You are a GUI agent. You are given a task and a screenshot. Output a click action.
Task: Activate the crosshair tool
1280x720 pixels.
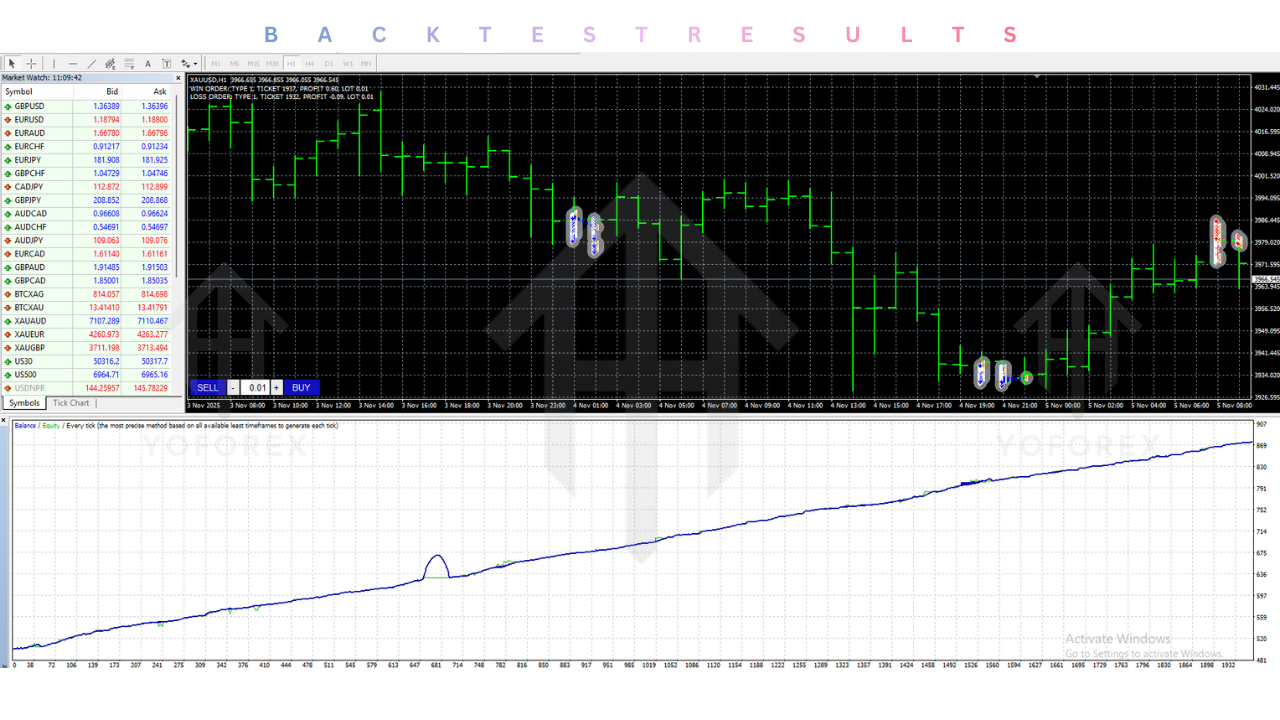[x=31, y=63]
